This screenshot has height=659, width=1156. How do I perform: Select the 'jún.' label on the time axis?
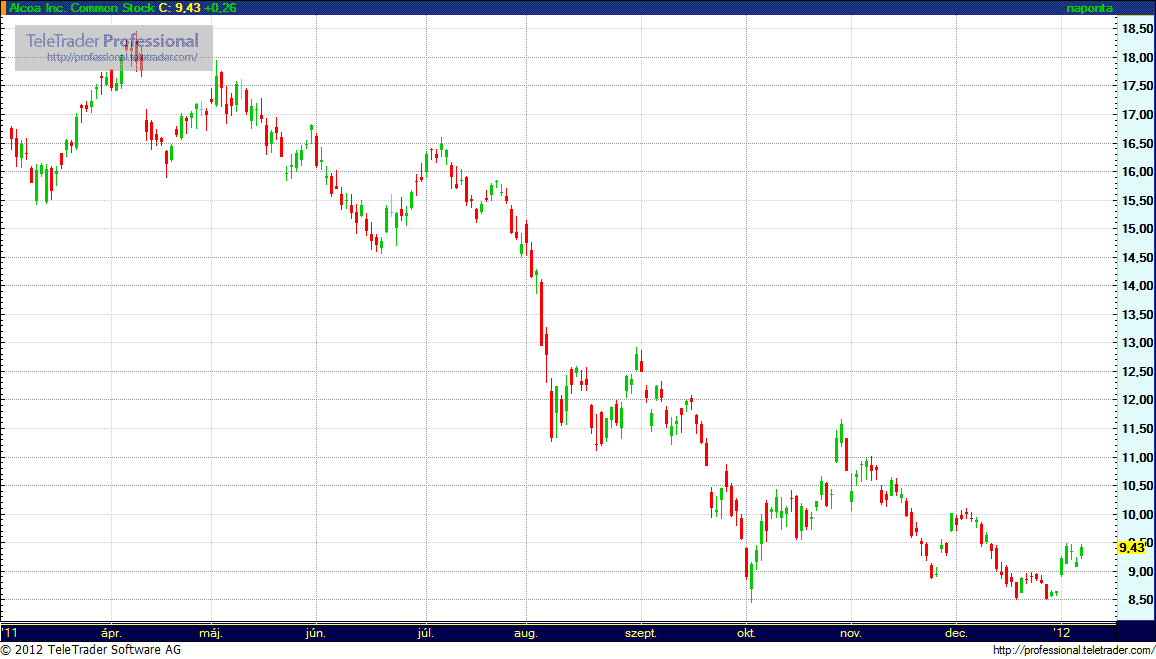pos(316,633)
